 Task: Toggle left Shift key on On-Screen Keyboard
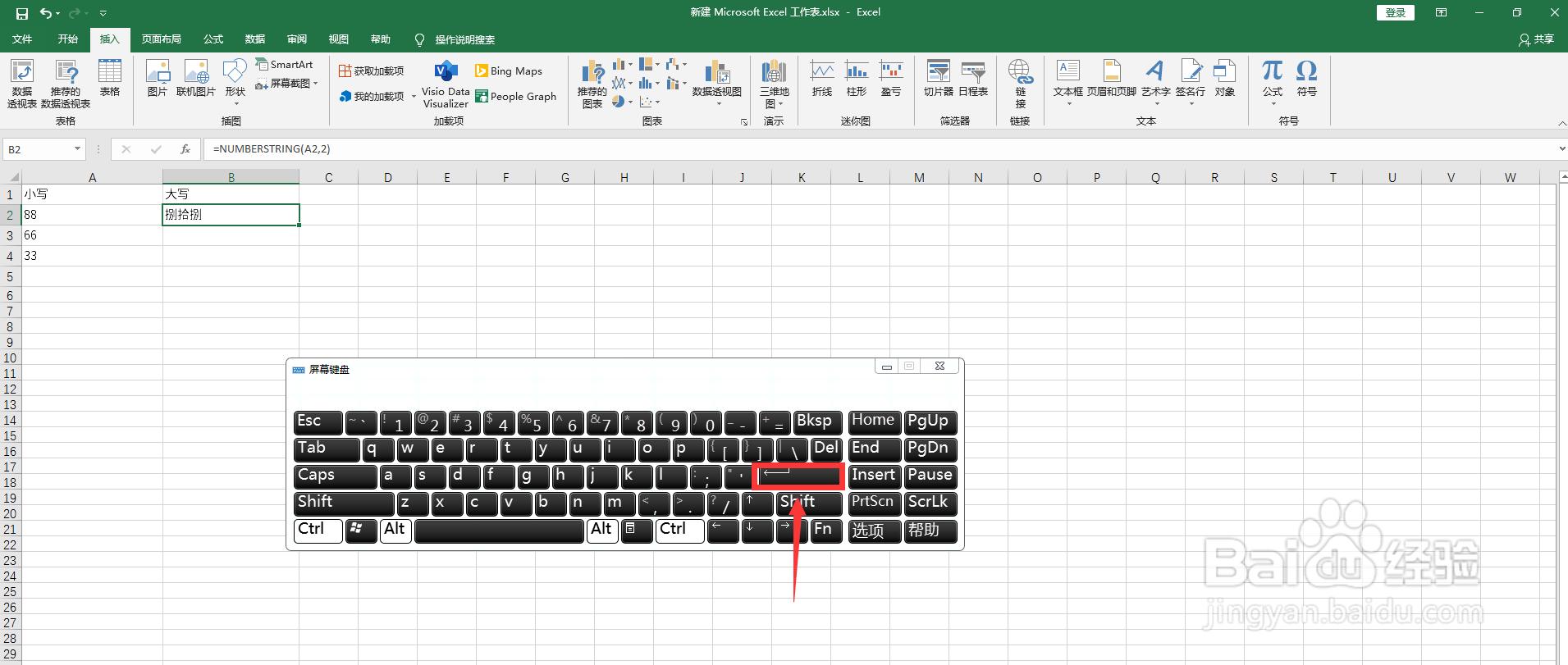[x=344, y=503]
